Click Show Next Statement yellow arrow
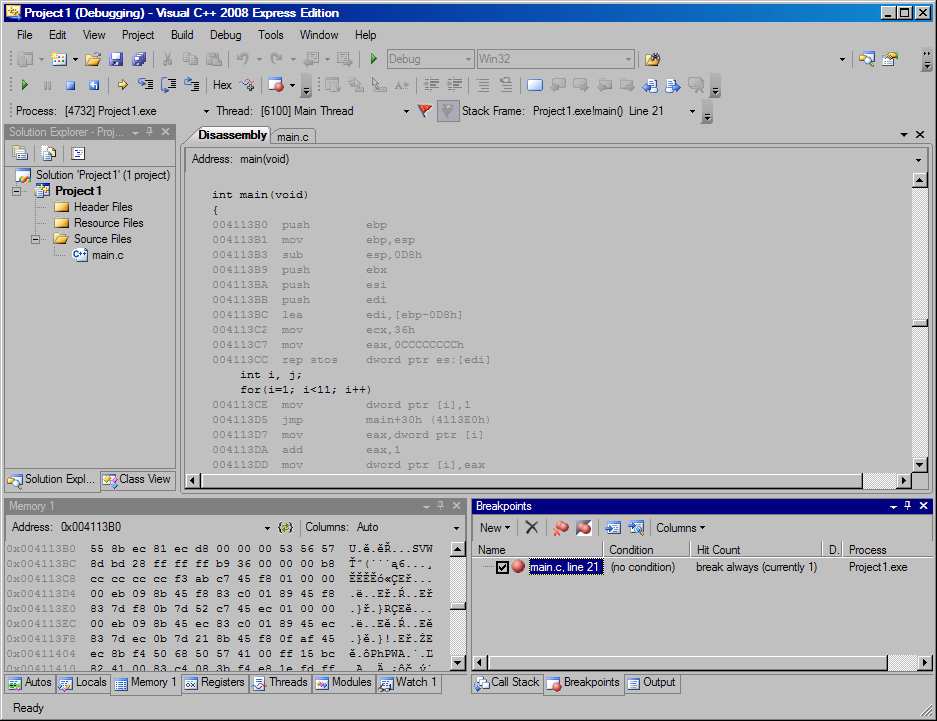Viewport: 937px width, 721px height. (x=122, y=85)
